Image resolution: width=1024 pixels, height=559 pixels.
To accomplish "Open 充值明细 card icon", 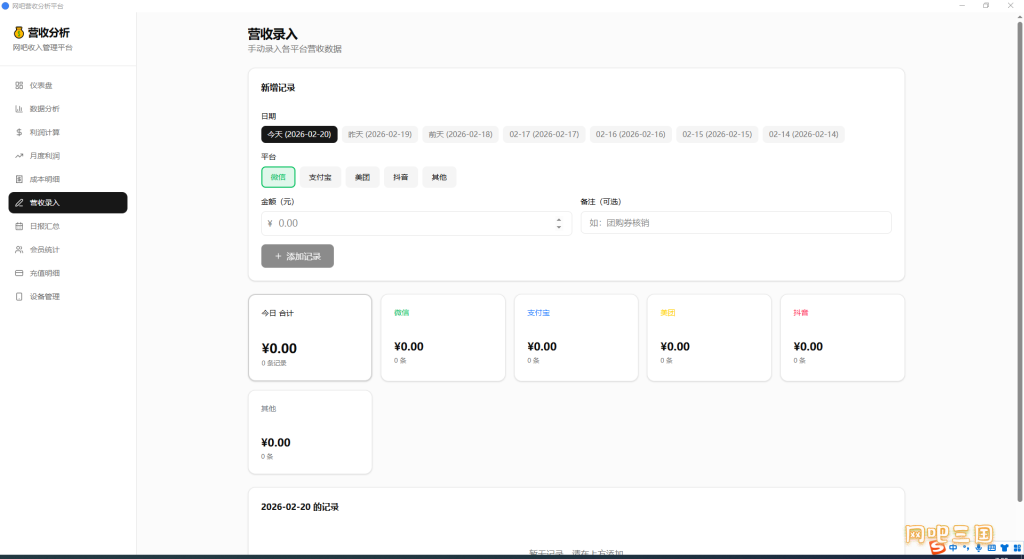I will 19,274.
